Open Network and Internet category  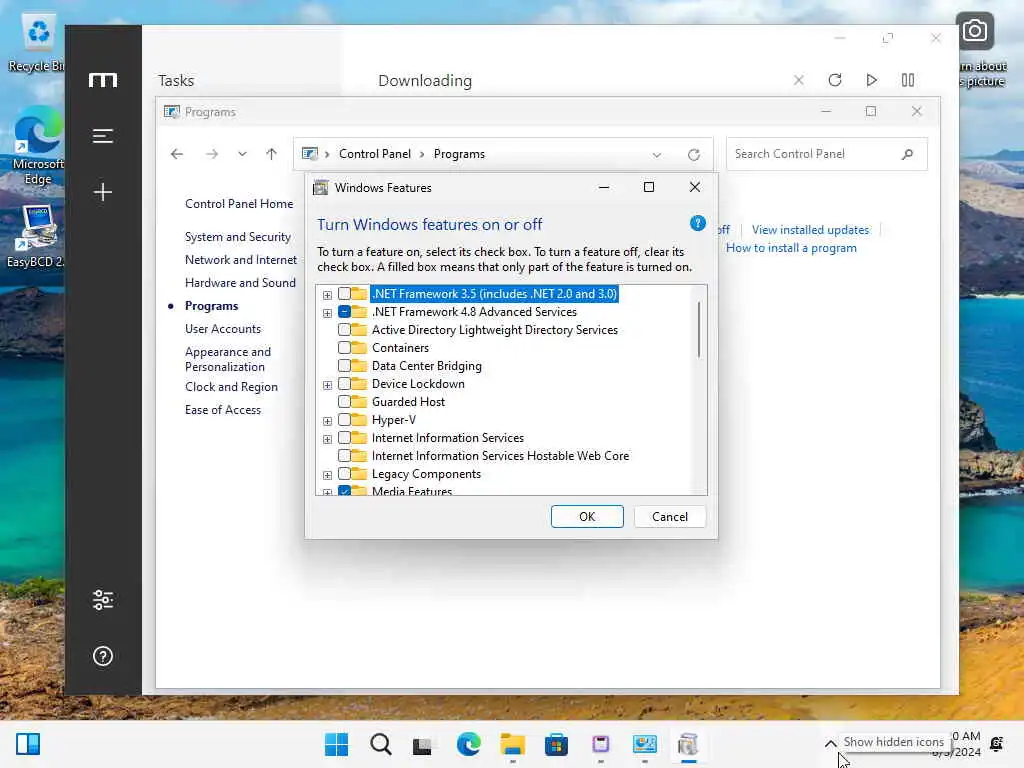[x=240, y=260]
